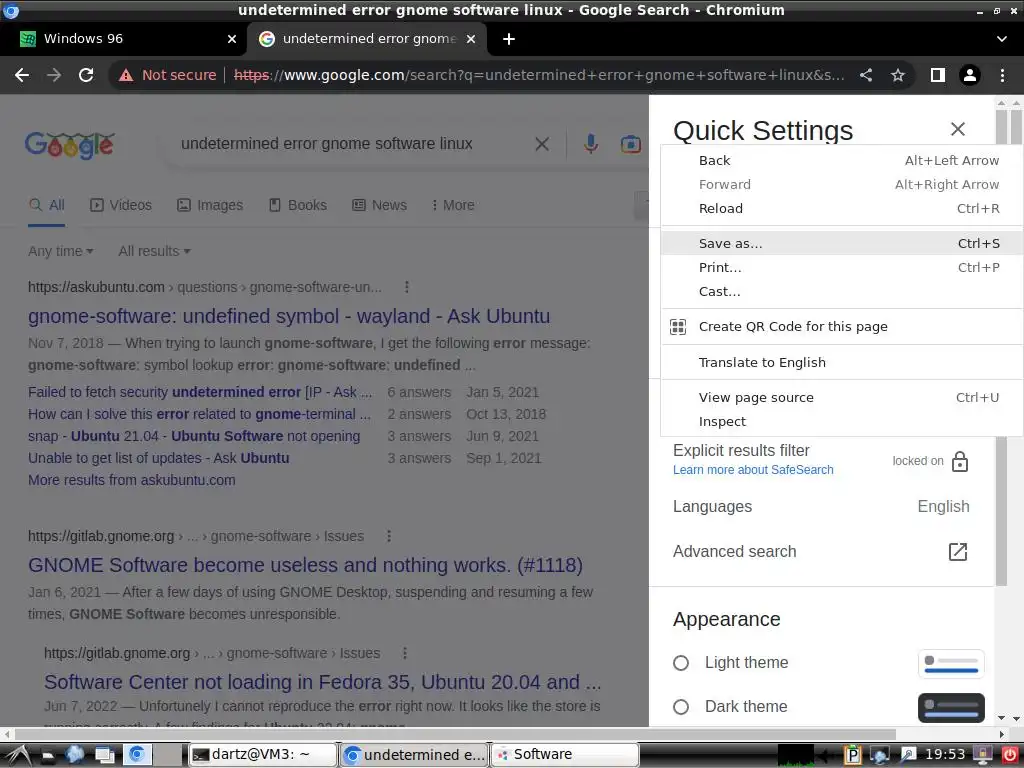Select Dark theme radio button
The width and height of the screenshot is (1024, 768).
681,707
